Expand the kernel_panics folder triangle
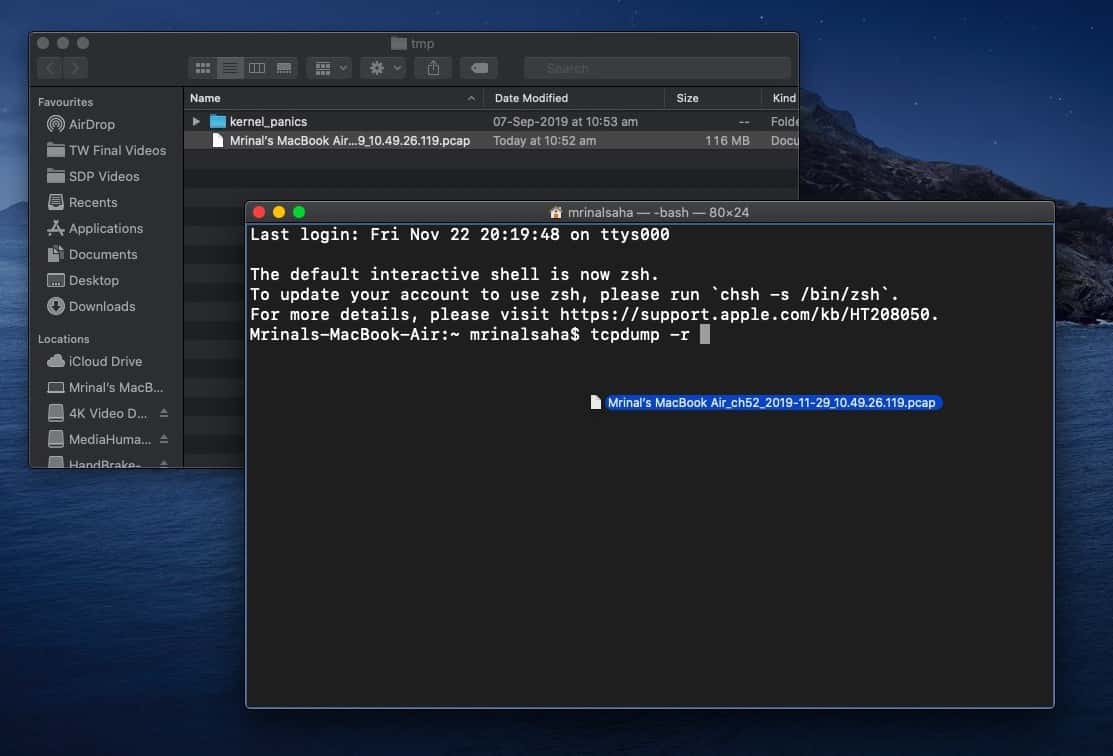1113x756 pixels. click(196, 121)
